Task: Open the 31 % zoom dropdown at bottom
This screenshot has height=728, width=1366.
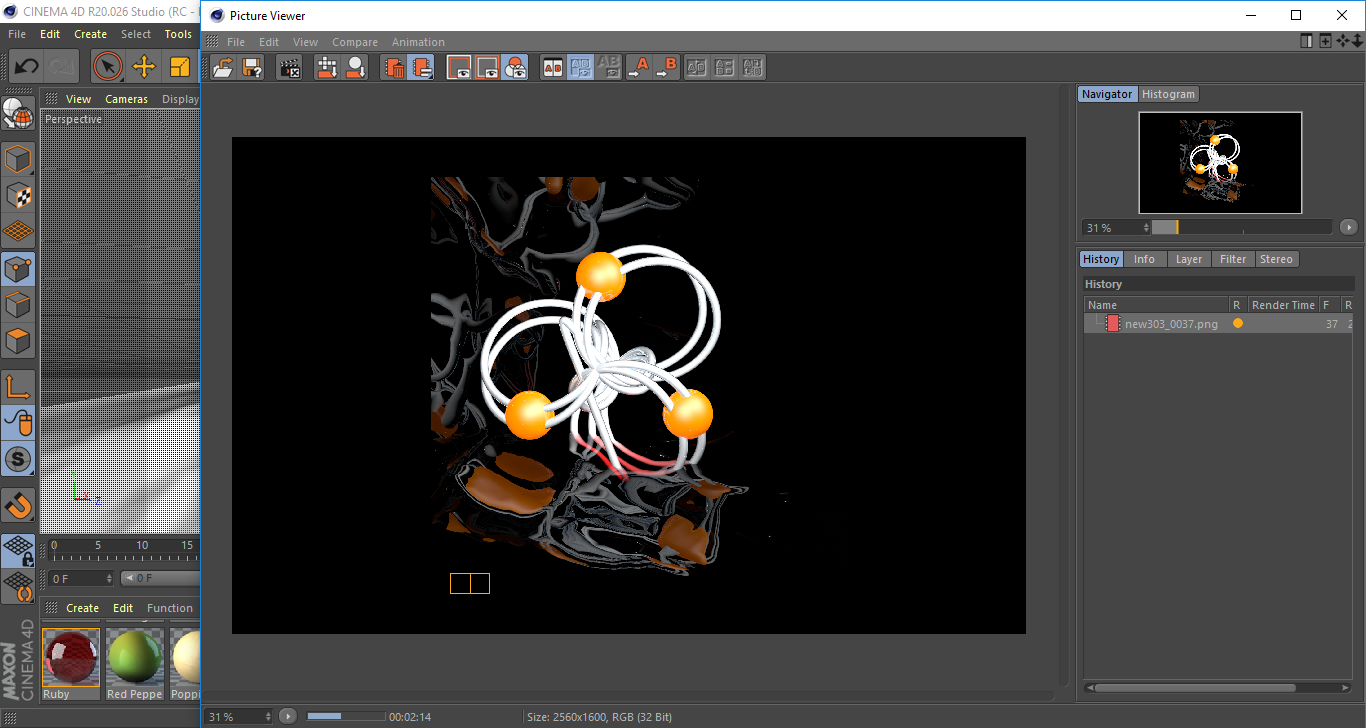Action: click(x=239, y=716)
